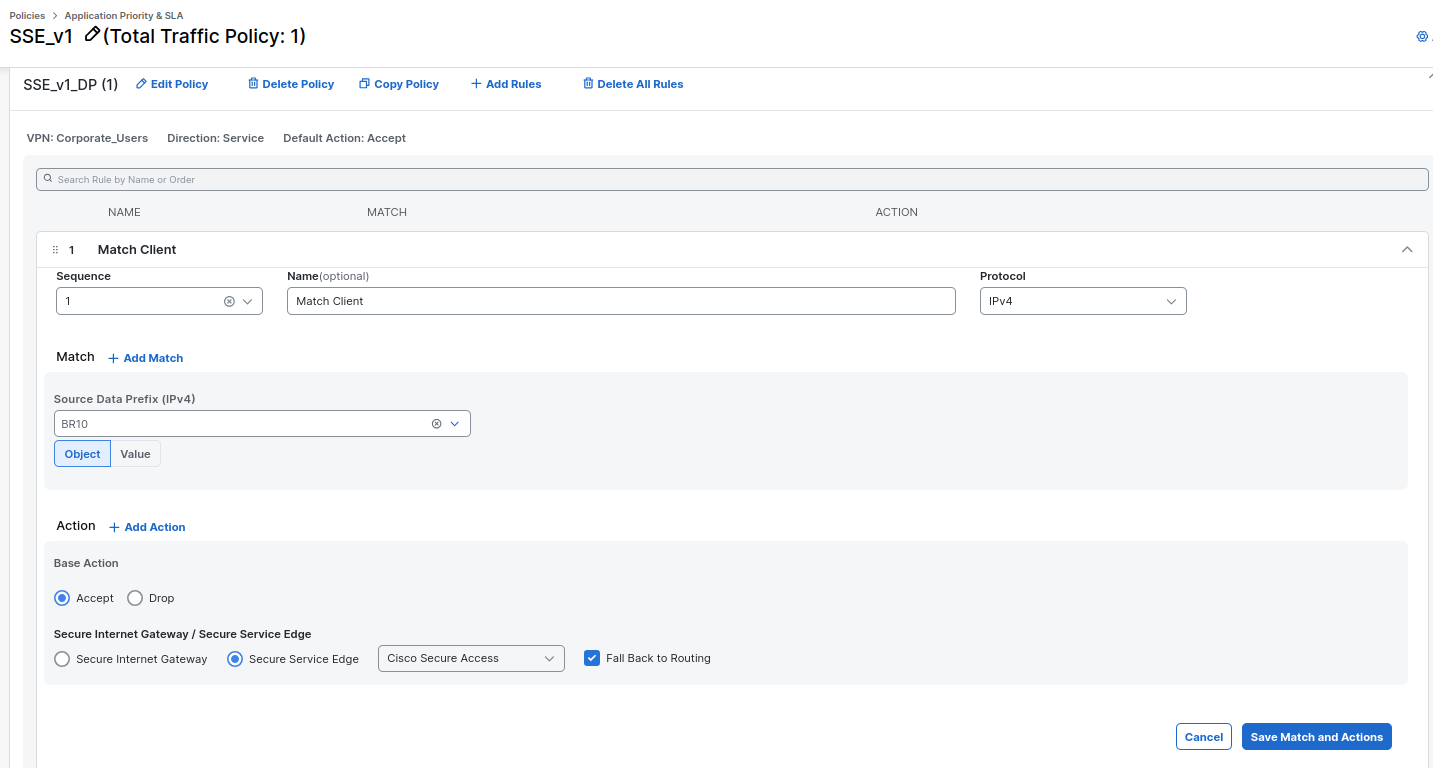Click the Cancel button
1433x768 pixels.
pos(1203,737)
